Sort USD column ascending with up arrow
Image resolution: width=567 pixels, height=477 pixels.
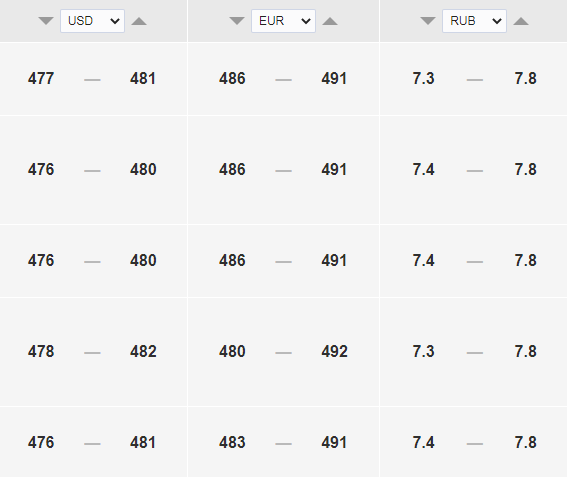tap(139, 21)
